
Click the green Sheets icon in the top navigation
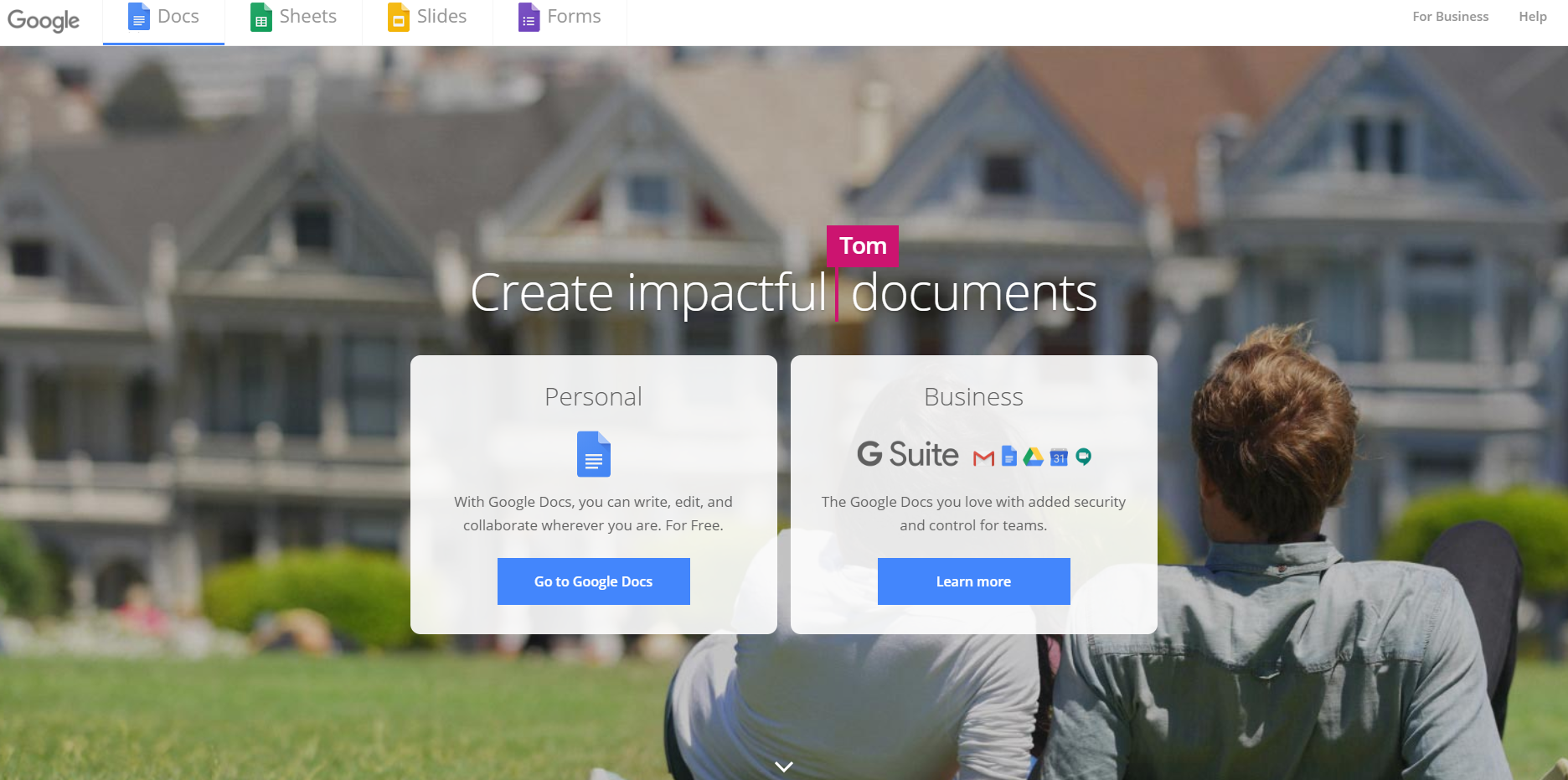(x=260, y=16)
